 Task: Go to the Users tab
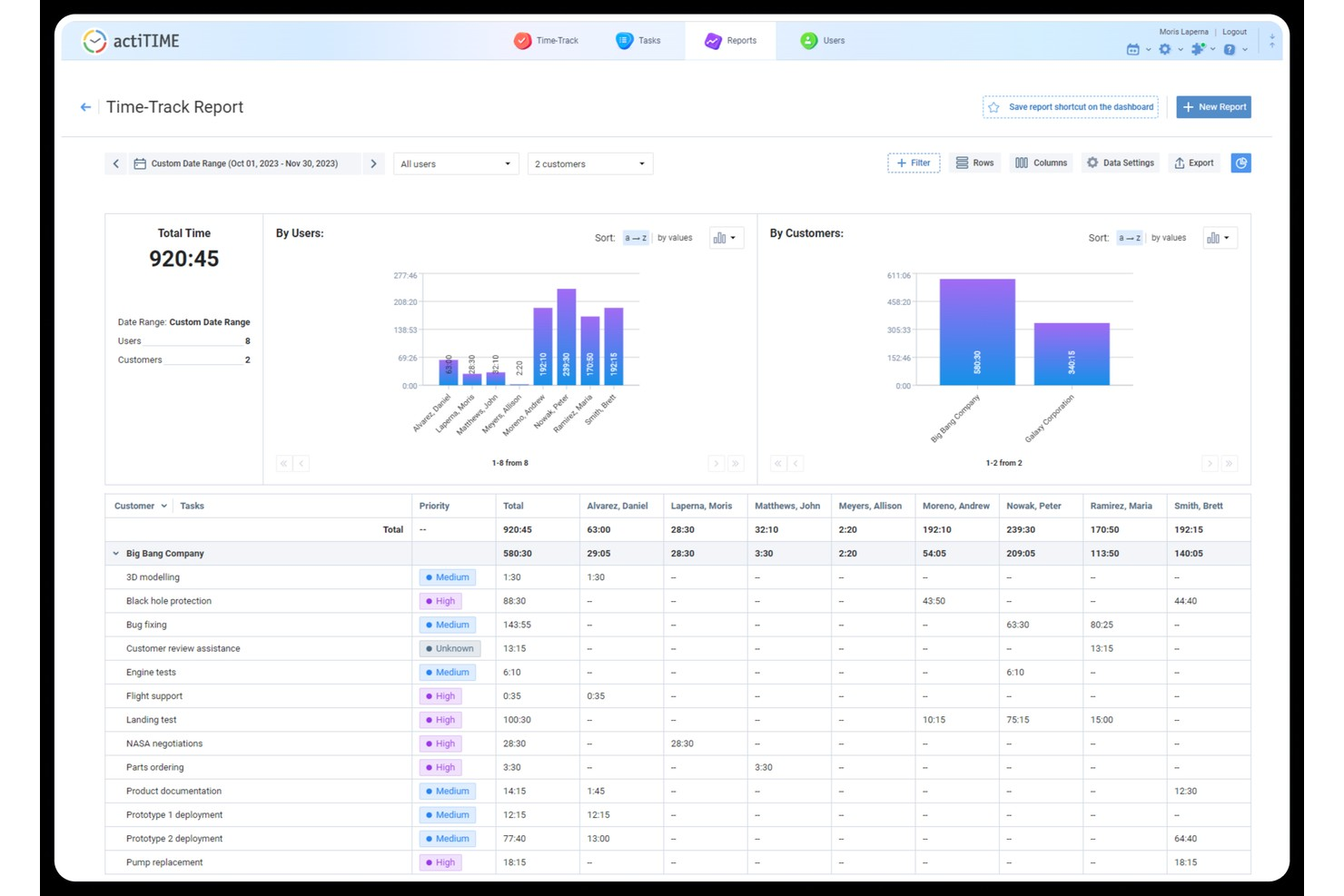click(823, 41)
